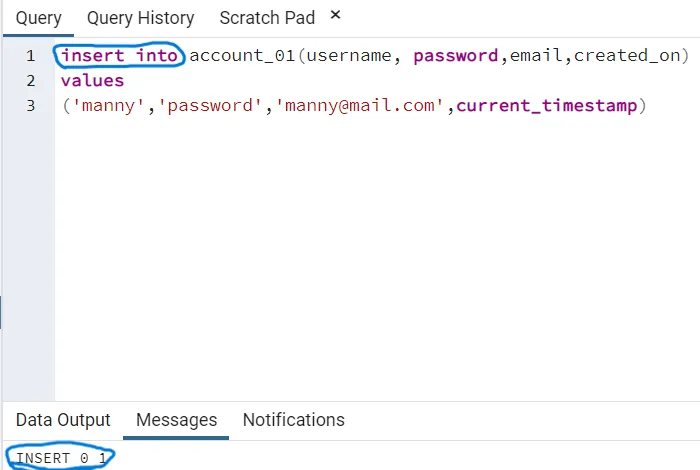Click the 'values' keyword on line 2
Image resolution: width=700 pixels, height=470 pixels.
coord(92,80)
